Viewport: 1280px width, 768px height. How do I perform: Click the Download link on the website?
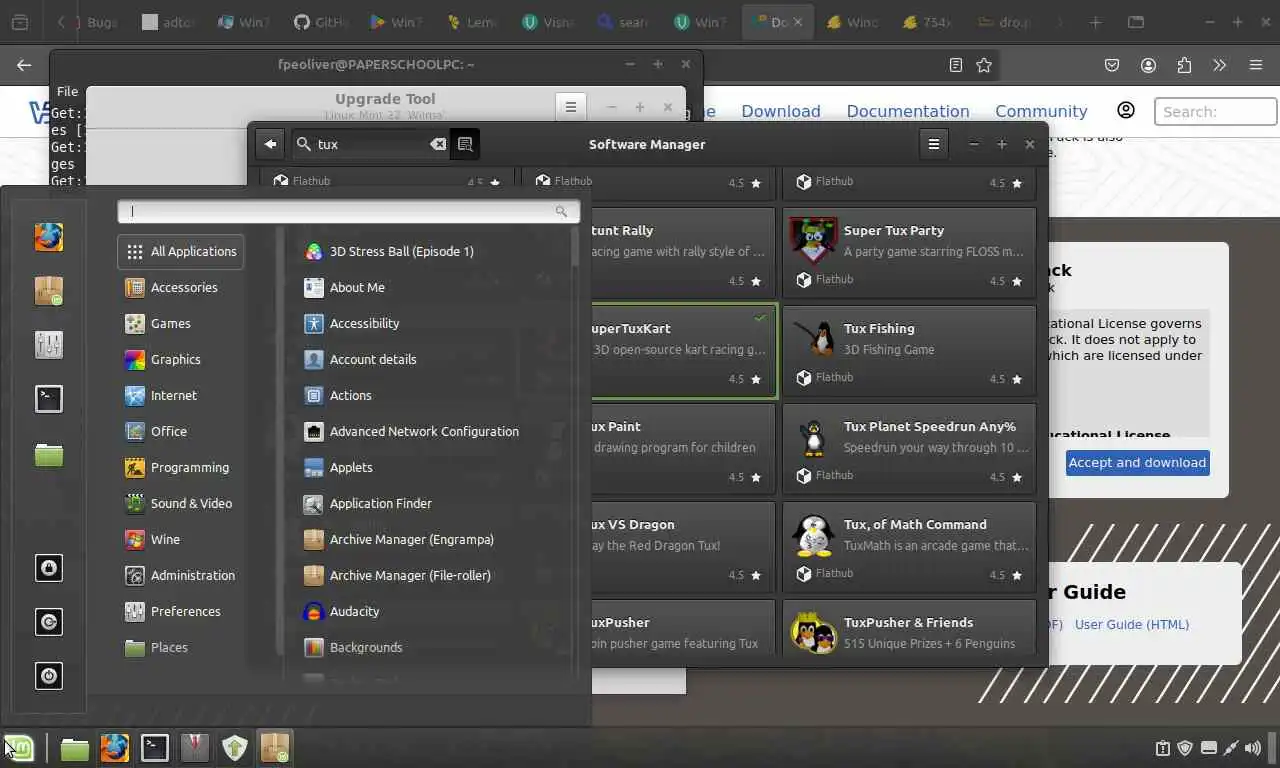pos(781,111)
